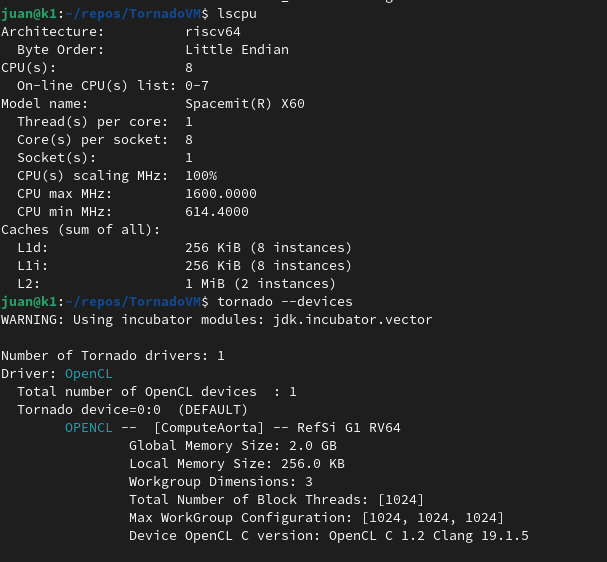The image size is (607, 562).
Task: Select the 'L1i:' cache label
Action: click(33, 266)
